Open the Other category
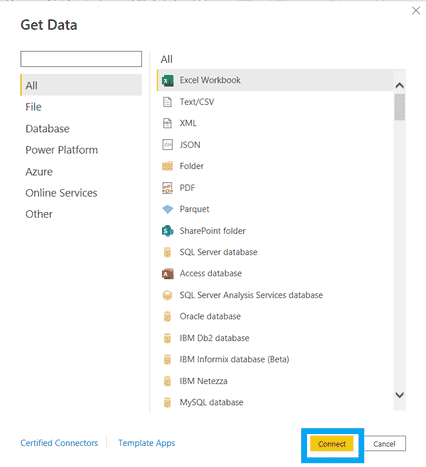 tap(39, 214)
